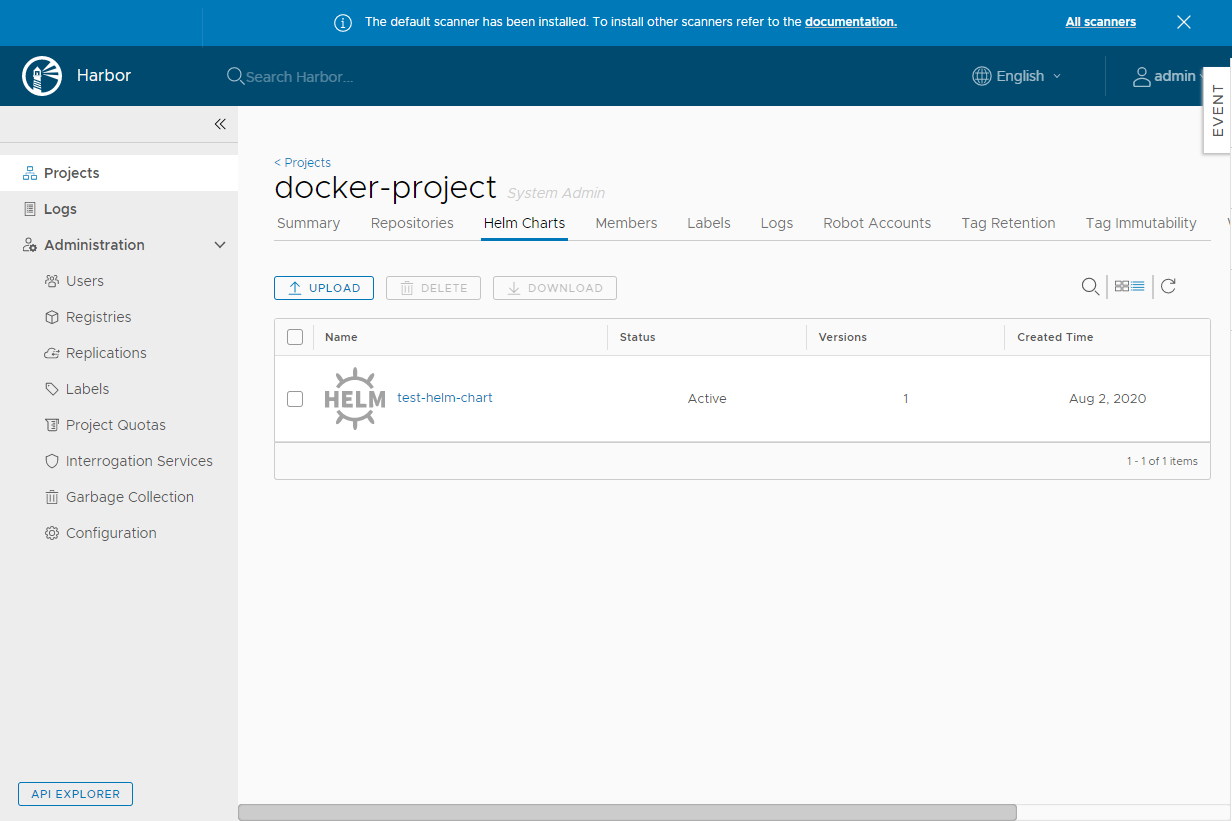Click the Replications cloud icon
Viewport: 1232px width, 821px height.
(52, 353)
